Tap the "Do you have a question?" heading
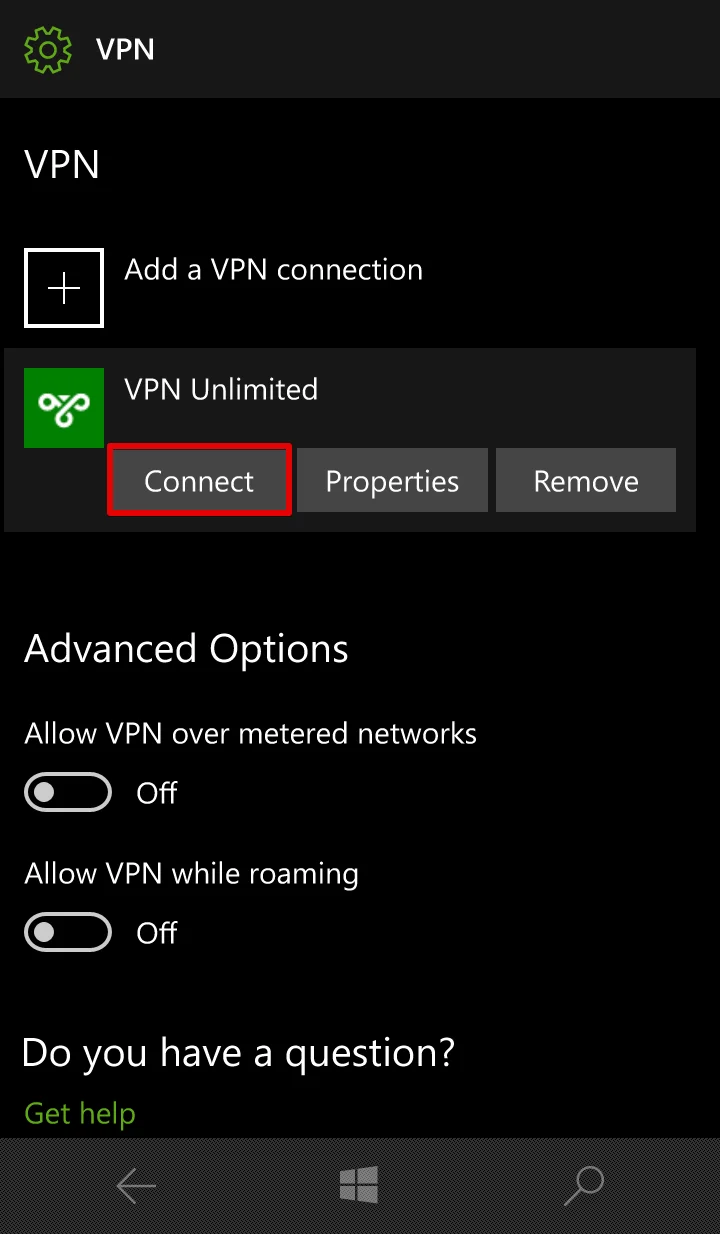 [238, 1052]
